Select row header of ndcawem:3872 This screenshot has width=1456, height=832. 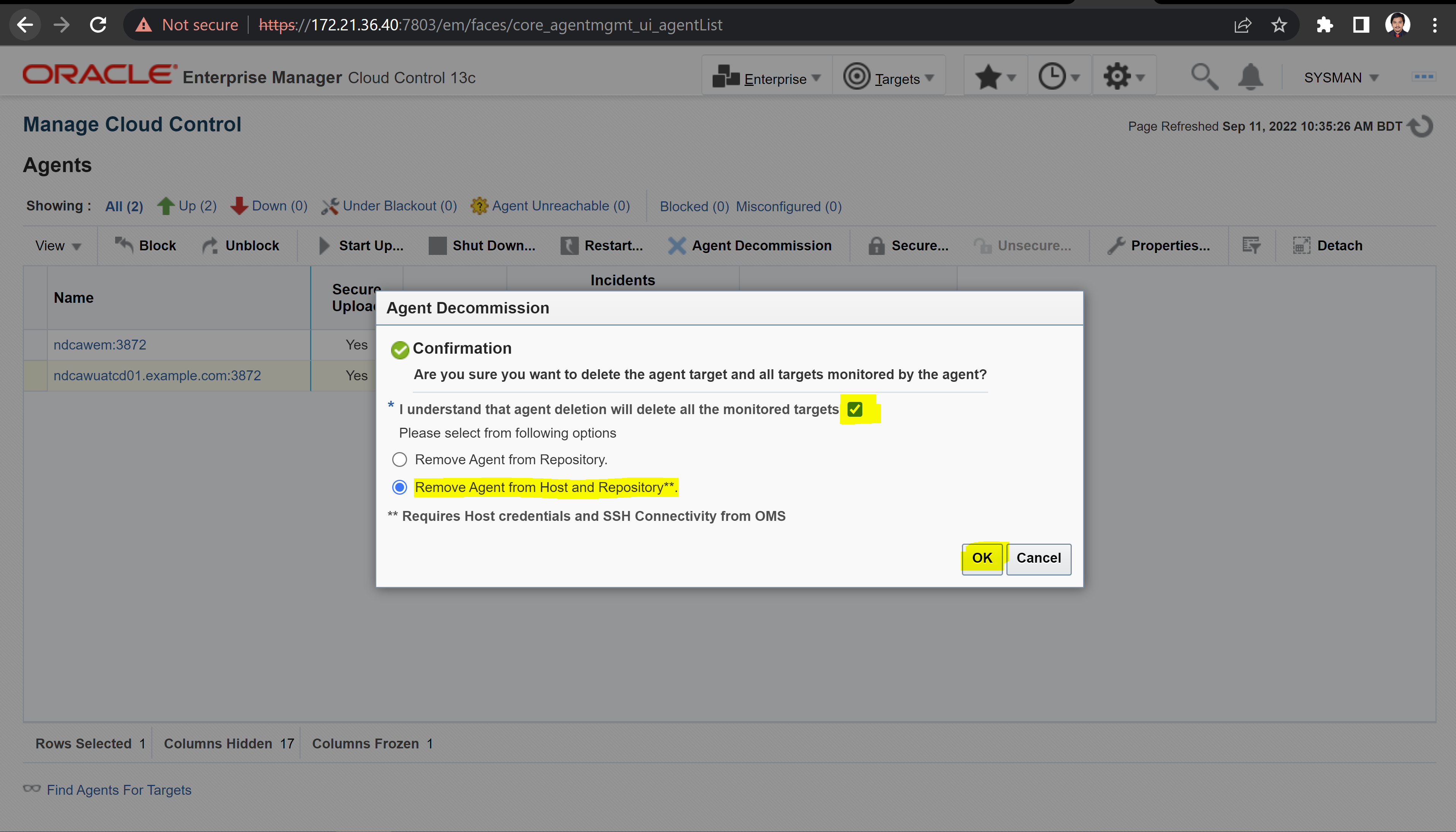[x=35, y=345]
